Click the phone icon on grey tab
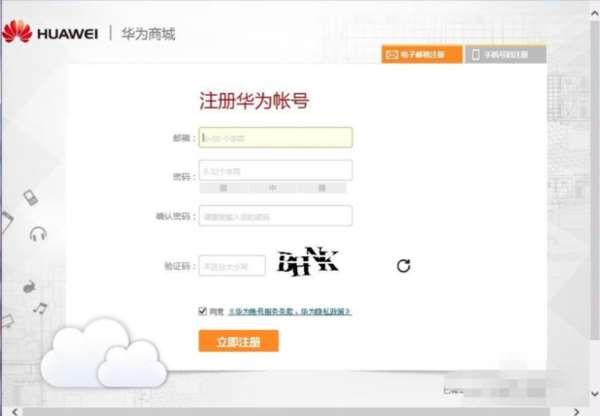The width and height of the screenshot is (600, 416). (x=476, y=54)
